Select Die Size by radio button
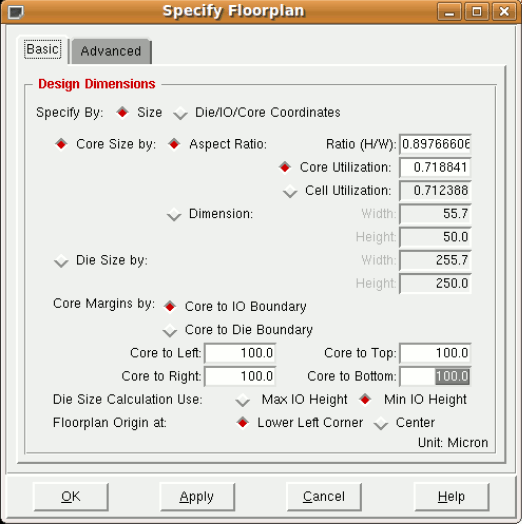The height and width of the screenshot is (524, 522). click(61, 261)
